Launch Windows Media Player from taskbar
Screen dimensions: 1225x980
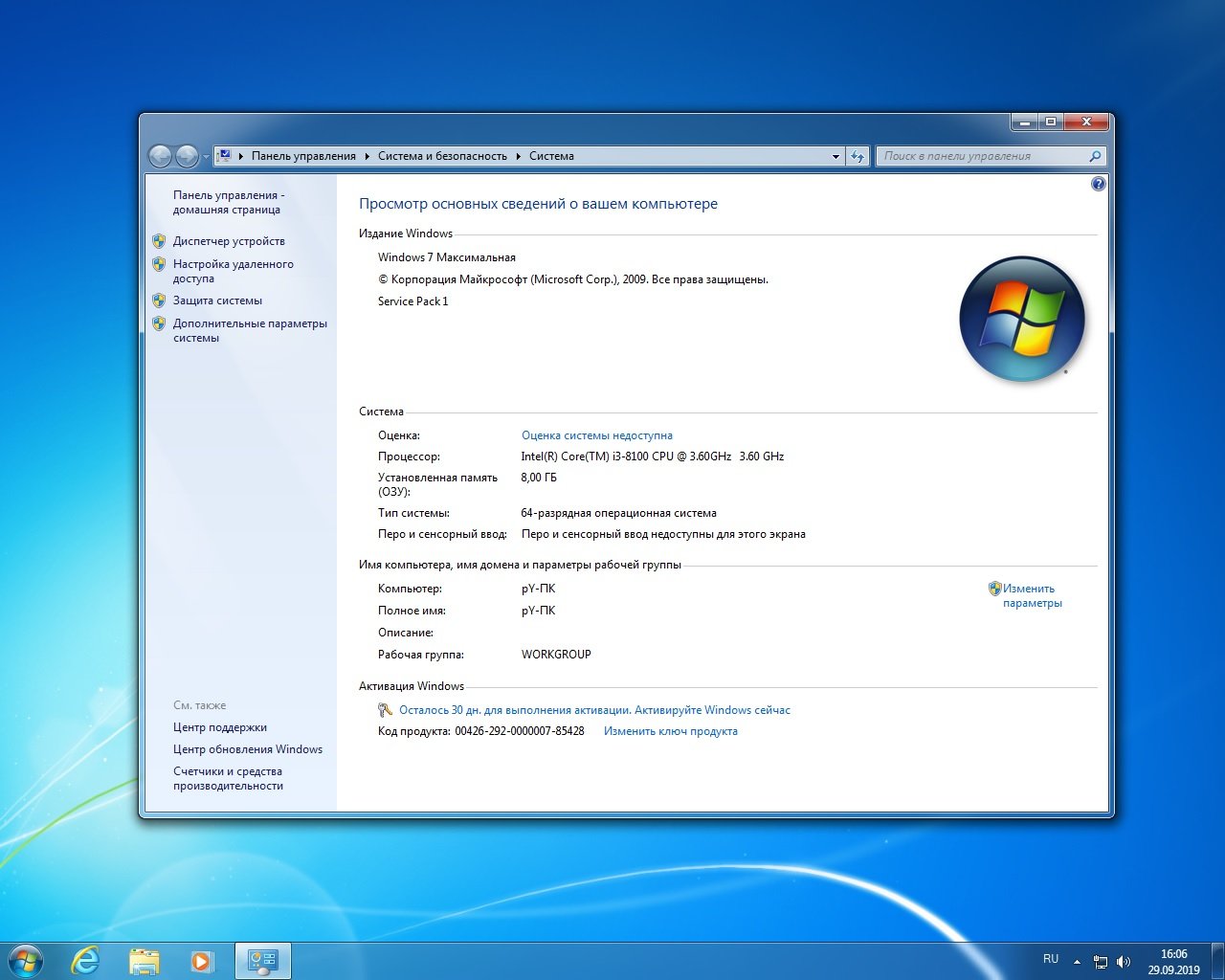point(202,961)
